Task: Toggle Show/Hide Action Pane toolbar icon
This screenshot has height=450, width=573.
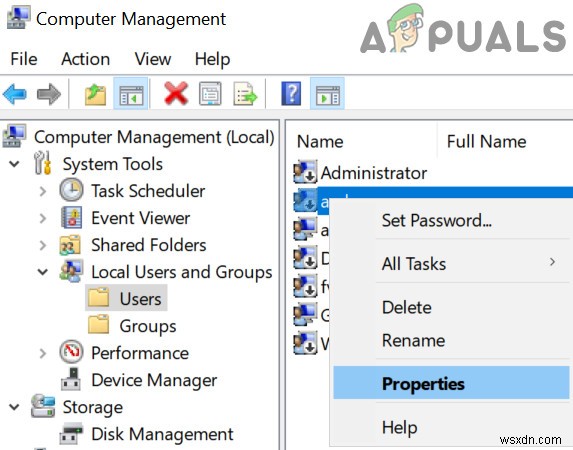Action: (327, 94)
